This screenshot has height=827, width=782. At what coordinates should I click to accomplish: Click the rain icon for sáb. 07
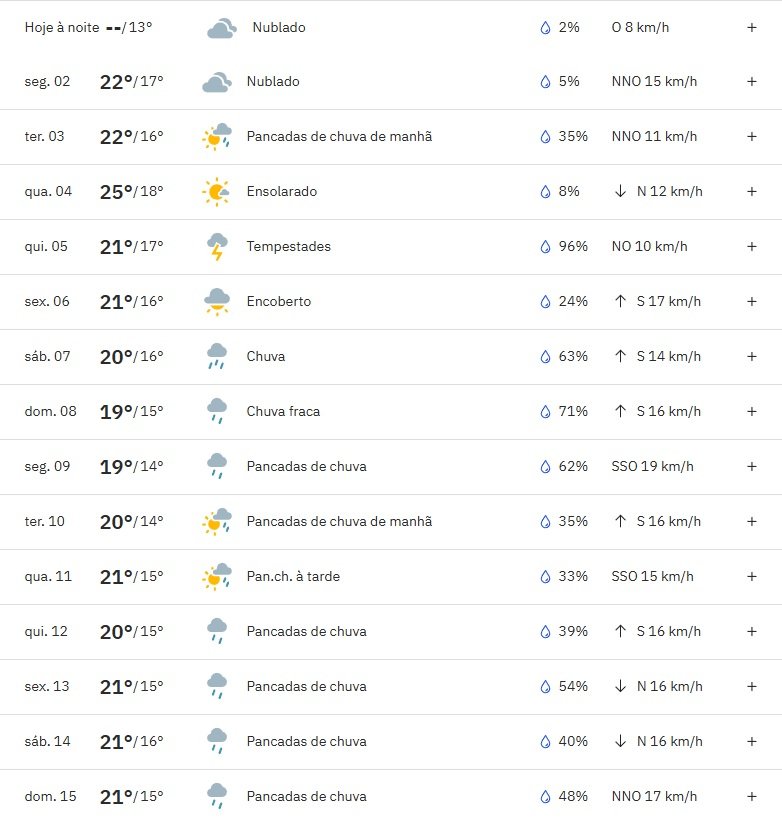[217, 357]
